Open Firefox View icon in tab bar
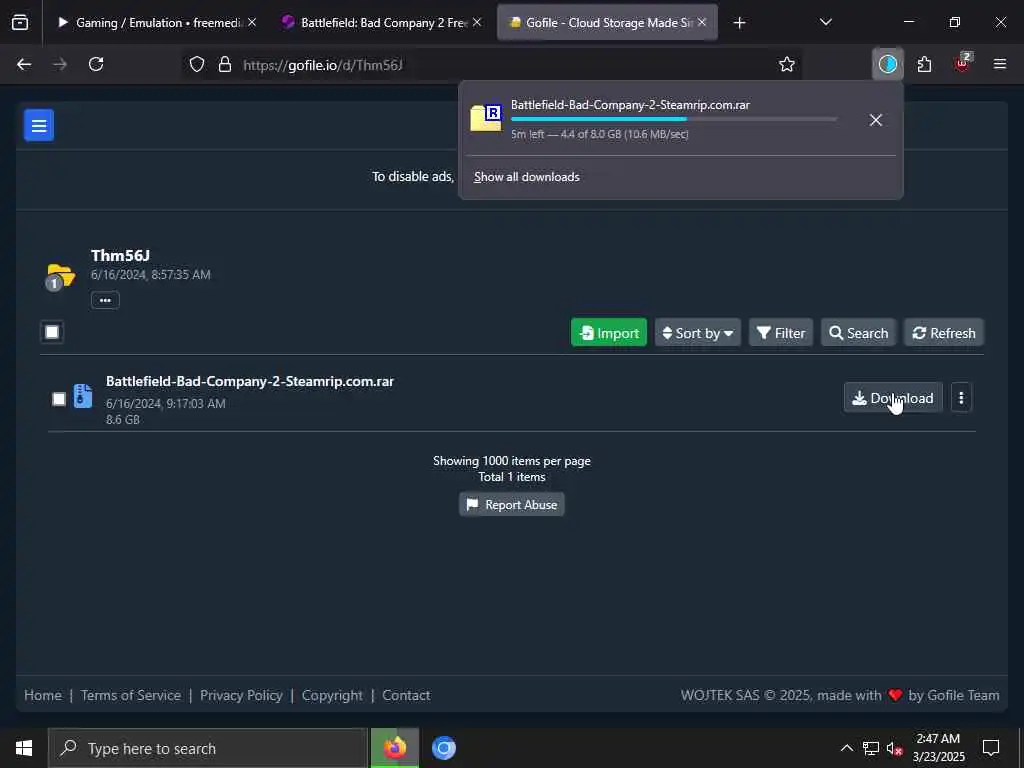Screen dimensions: 1024x768 [x=20, y=22]
